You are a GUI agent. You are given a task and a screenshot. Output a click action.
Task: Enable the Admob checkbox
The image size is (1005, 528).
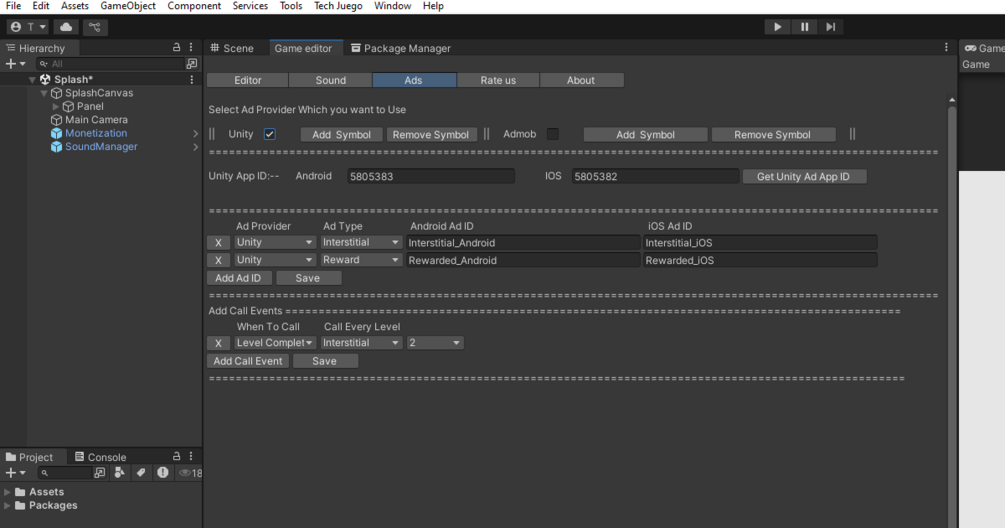552,134
